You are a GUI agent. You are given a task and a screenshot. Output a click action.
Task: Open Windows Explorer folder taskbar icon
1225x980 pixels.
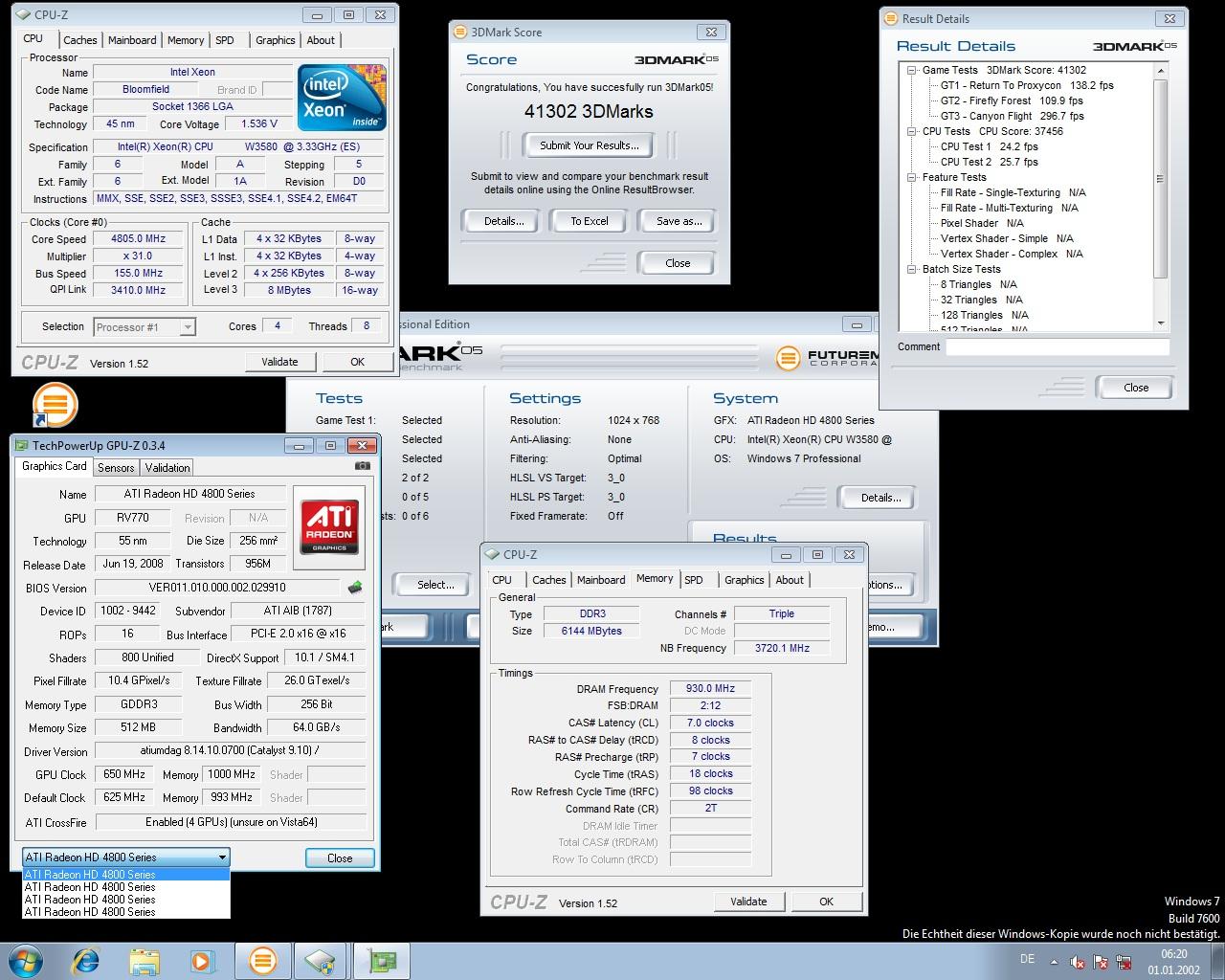[x=145, y=961]
